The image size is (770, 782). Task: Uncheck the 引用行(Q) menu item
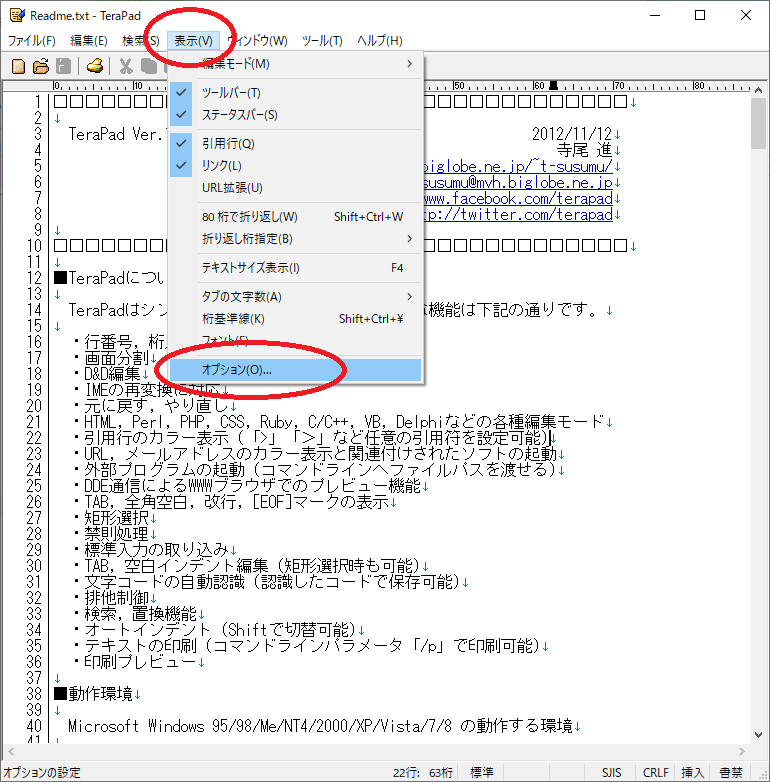[x=296, y=144]
